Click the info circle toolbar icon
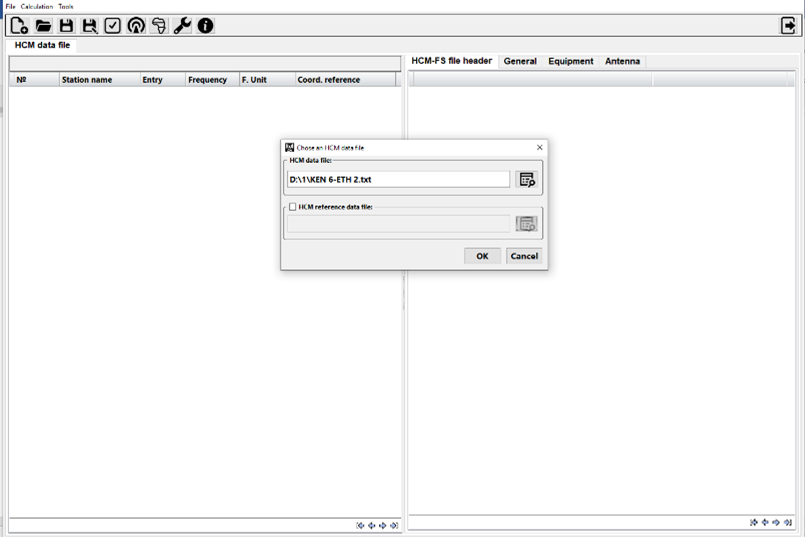This screenshot has height=537, width=805. pos(205,26)
